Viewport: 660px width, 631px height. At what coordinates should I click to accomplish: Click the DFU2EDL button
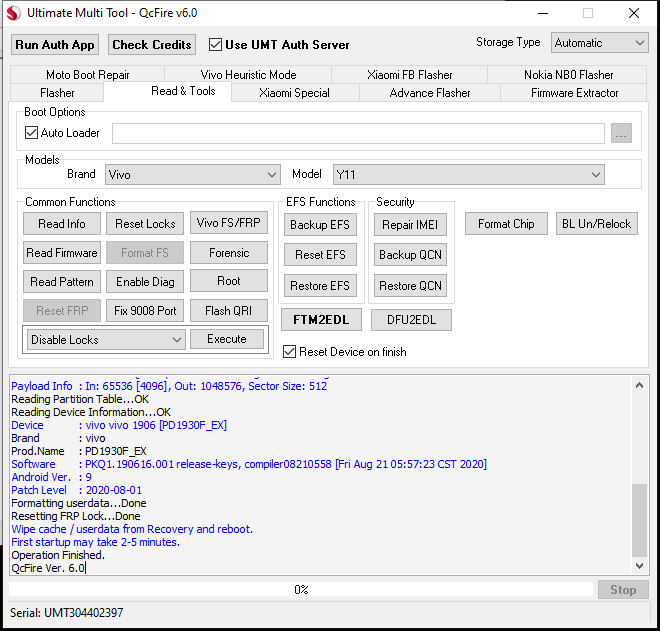(x=411, y=320)
